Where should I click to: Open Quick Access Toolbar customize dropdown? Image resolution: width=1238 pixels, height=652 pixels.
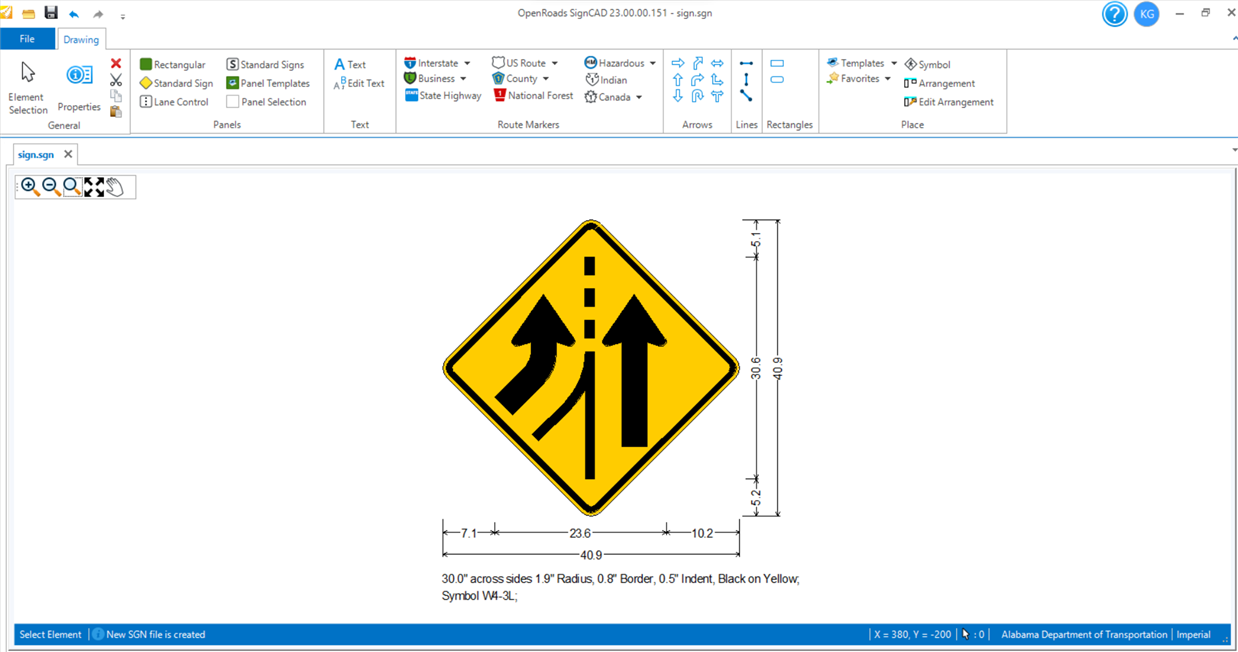point(123,16)
